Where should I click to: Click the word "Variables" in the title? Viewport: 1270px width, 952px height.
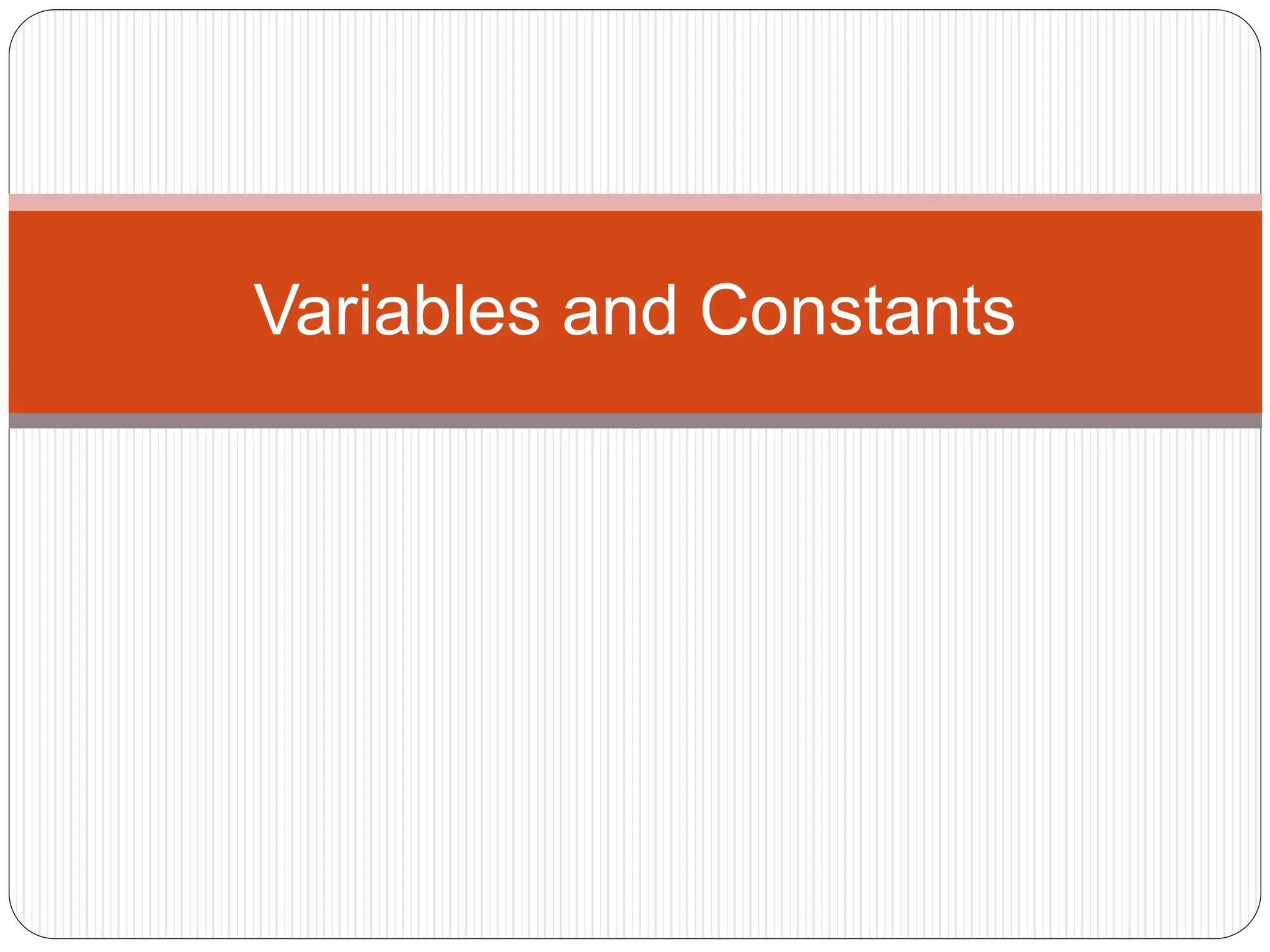pyautogui.click(x=397, y=310)
